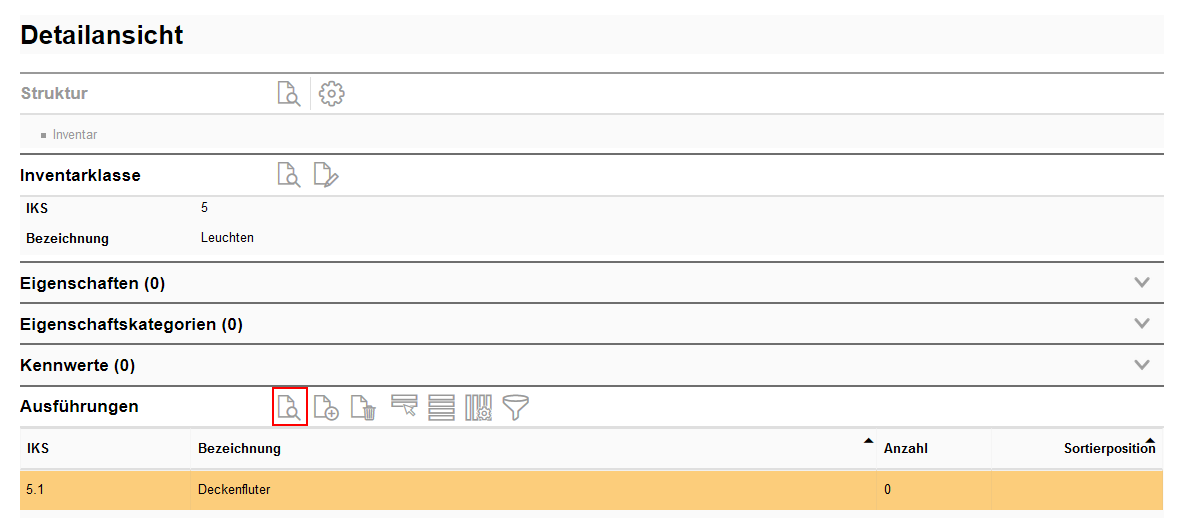
Task: View Inventarklasse details with magnifier icon
Action: point(288,175)
